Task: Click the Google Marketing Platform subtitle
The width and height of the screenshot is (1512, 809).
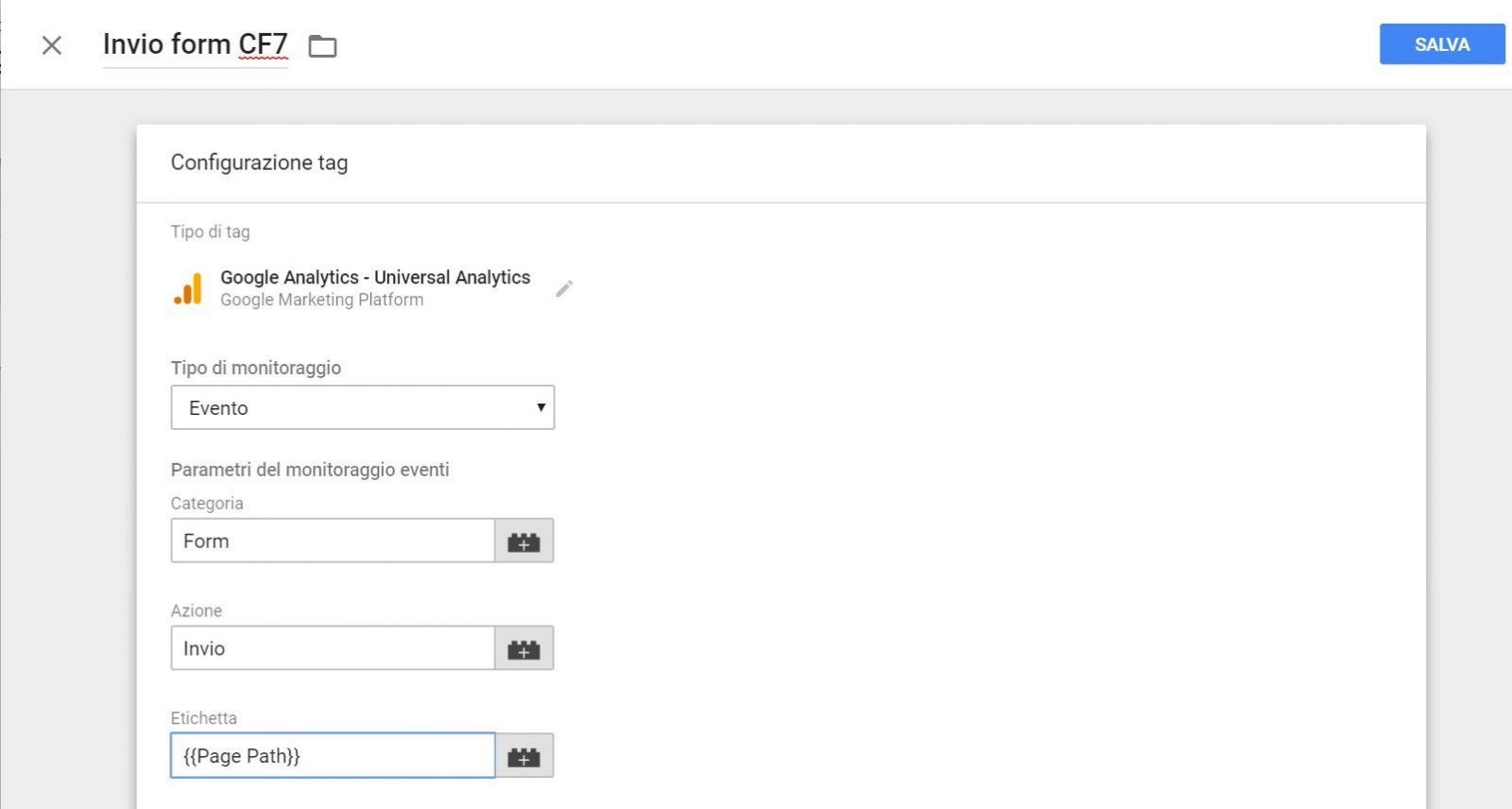Action: tap(321, 301)
